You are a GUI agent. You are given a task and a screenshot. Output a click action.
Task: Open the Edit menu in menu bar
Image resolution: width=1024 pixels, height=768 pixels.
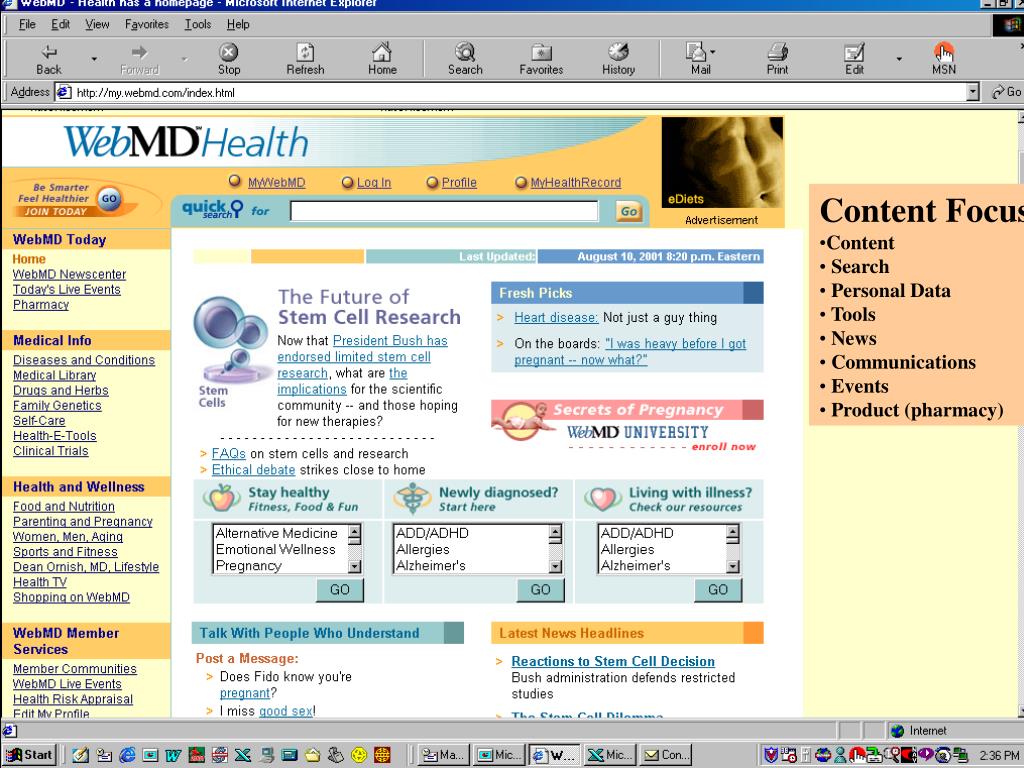(x=61, y=24)
